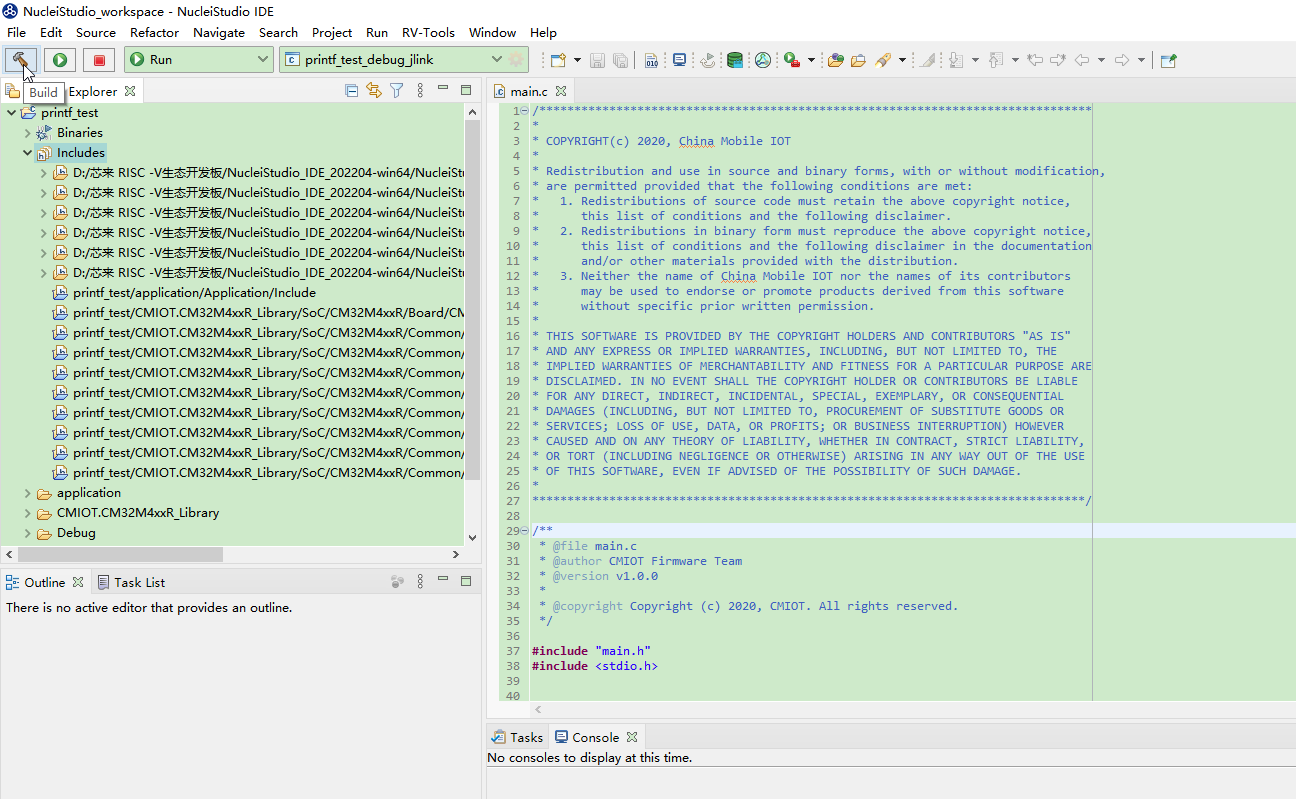Select the Outline tab
This screenshot has width=1296, height=799.
point(45,582)
